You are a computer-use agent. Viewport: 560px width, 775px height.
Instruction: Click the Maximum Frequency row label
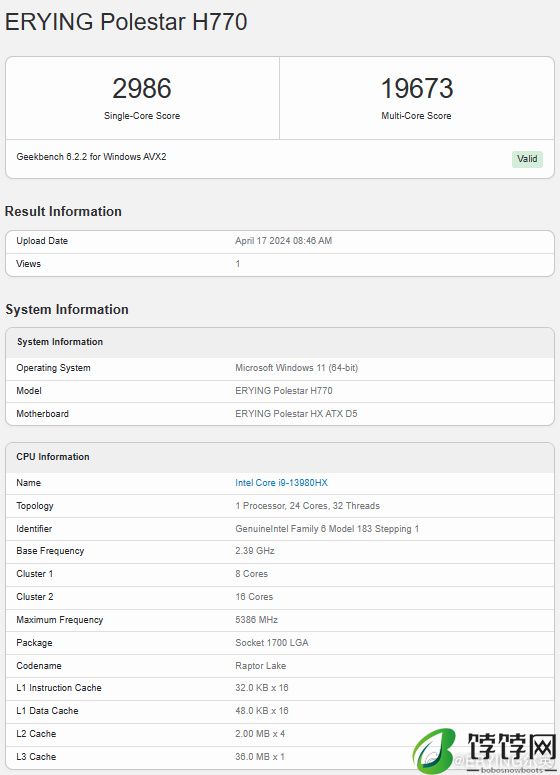(60, 620)
